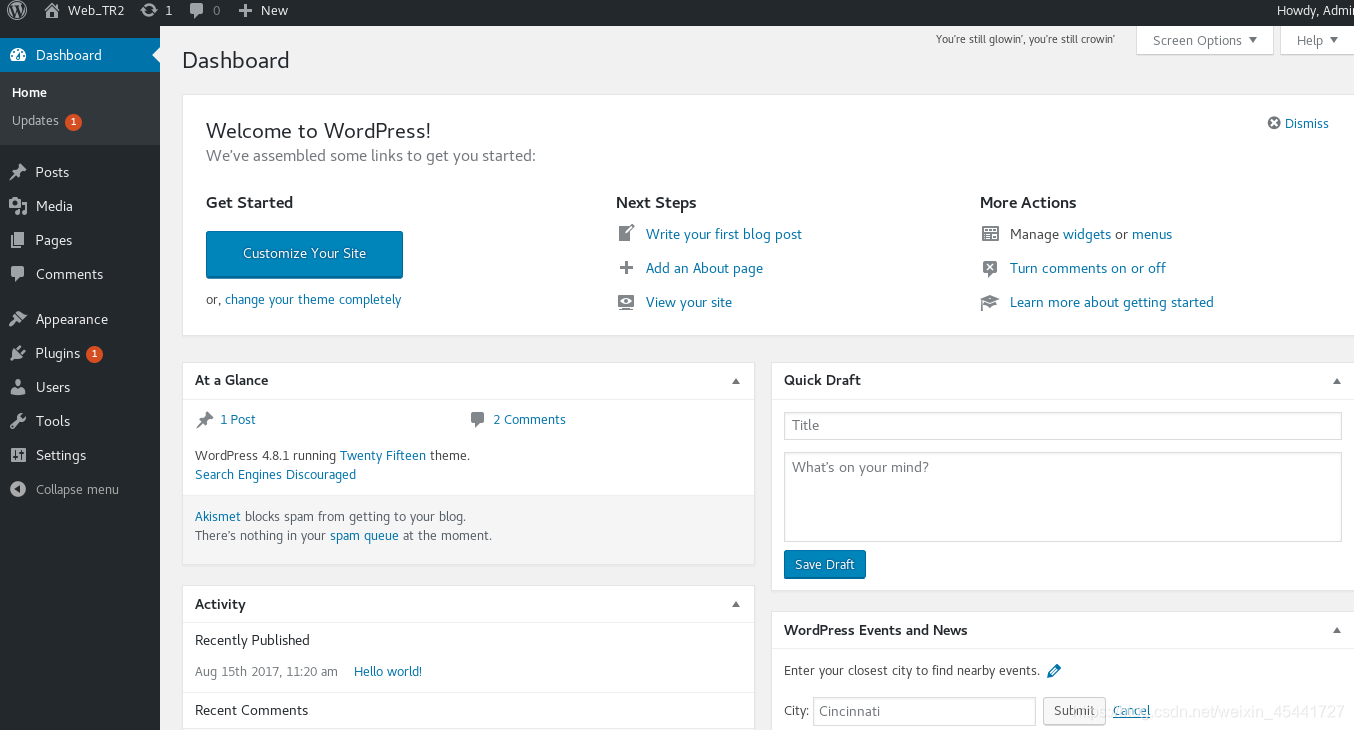Click the Quick Draft Title field
Viewport: 1354px width, 730px height.
1062,425
